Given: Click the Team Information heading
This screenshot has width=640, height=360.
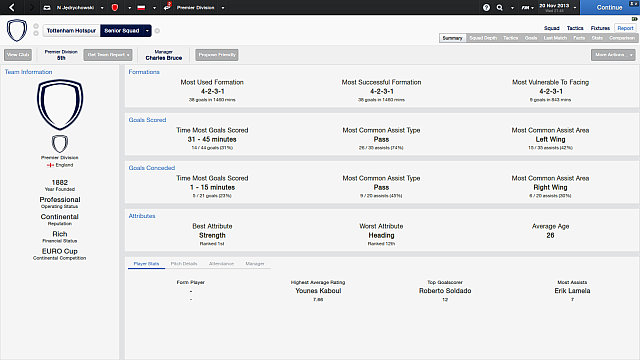Looking at the screenshot, I should click(29, 72).
